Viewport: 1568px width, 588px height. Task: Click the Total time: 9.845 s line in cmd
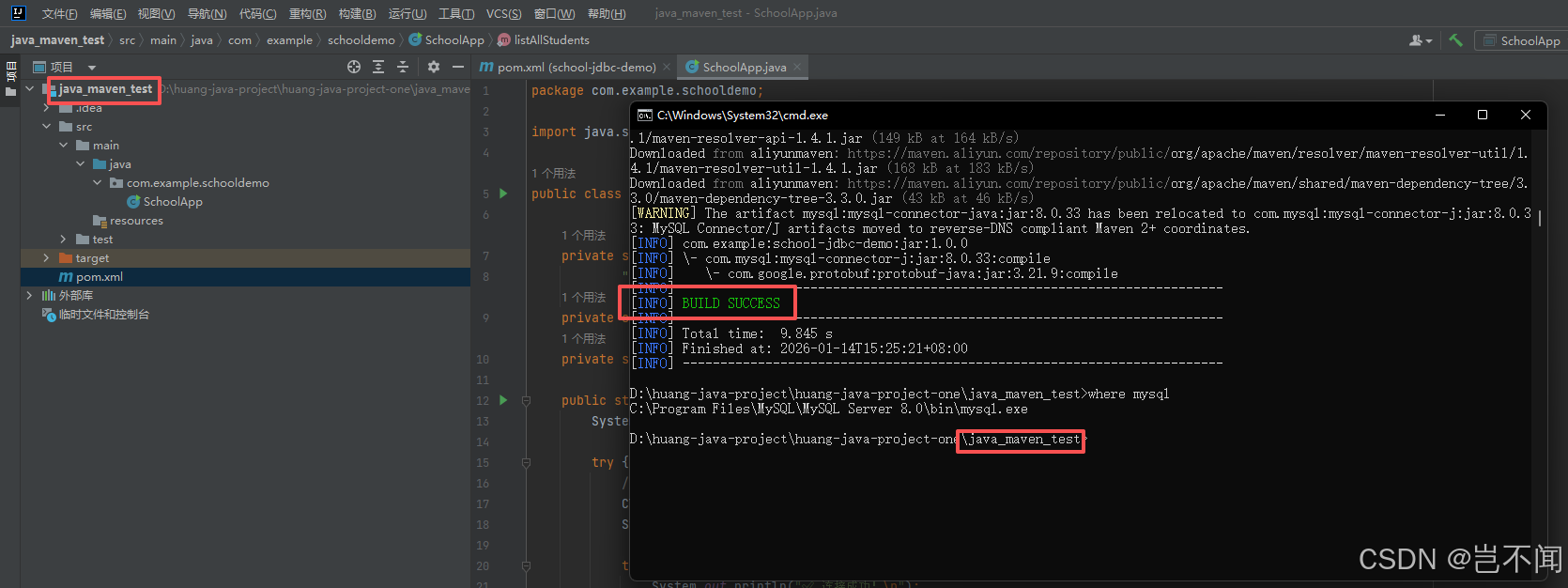(x=732, y=333)
